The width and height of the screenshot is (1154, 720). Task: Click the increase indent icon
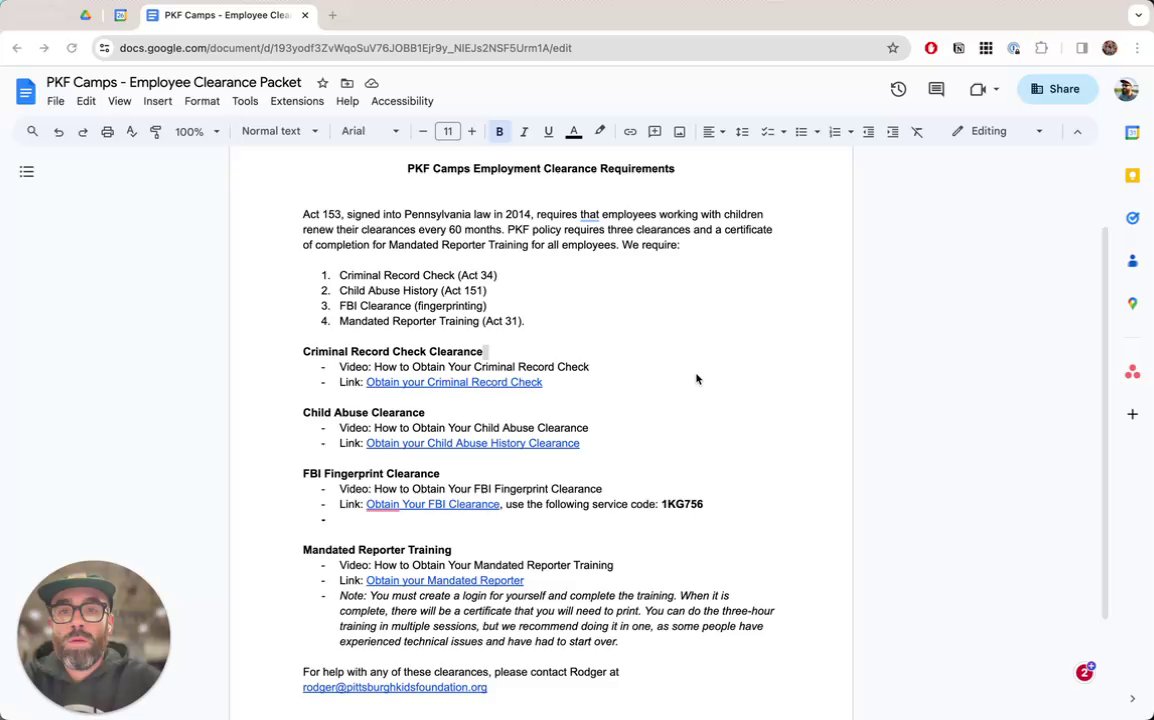click(x=893, y=132)
